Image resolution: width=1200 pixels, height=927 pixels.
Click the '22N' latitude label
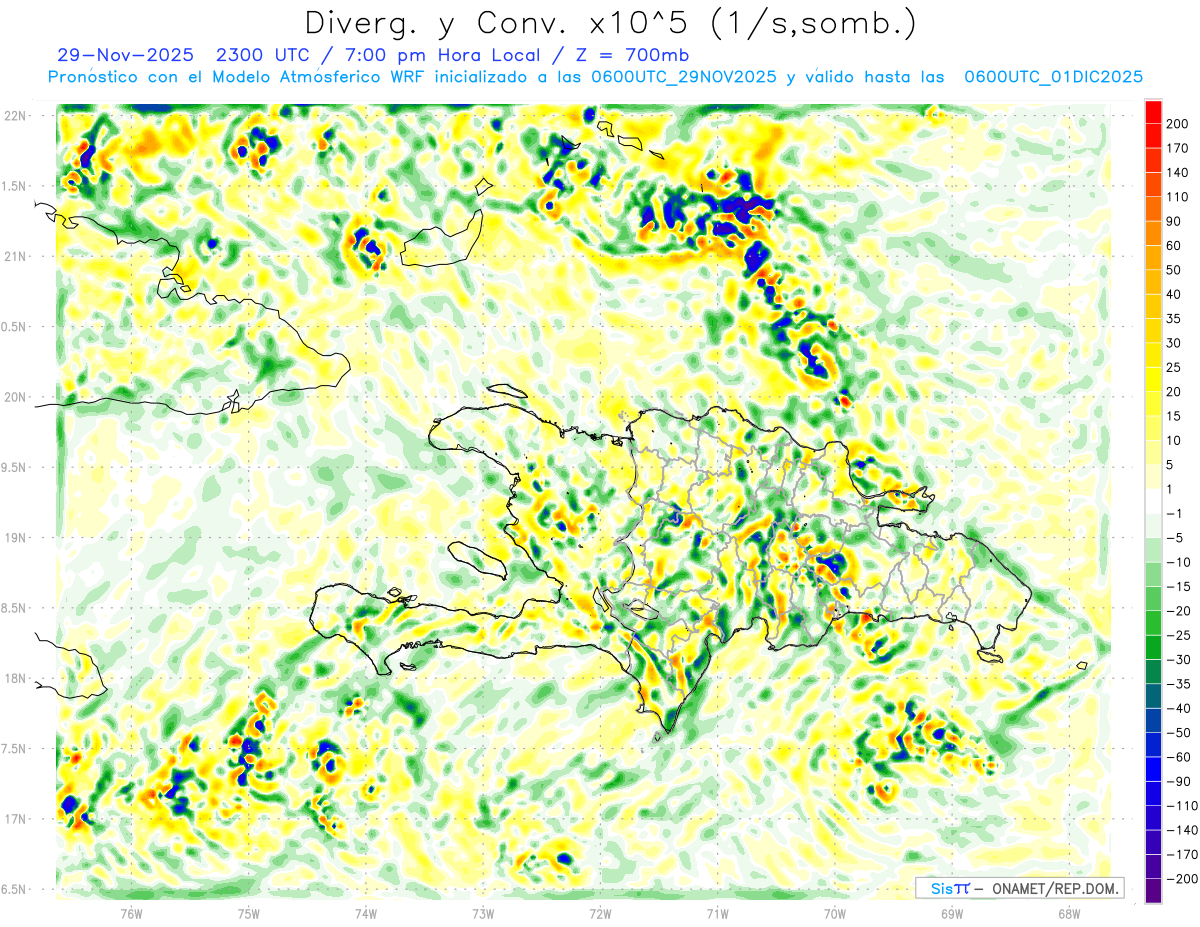click(15, 116)
